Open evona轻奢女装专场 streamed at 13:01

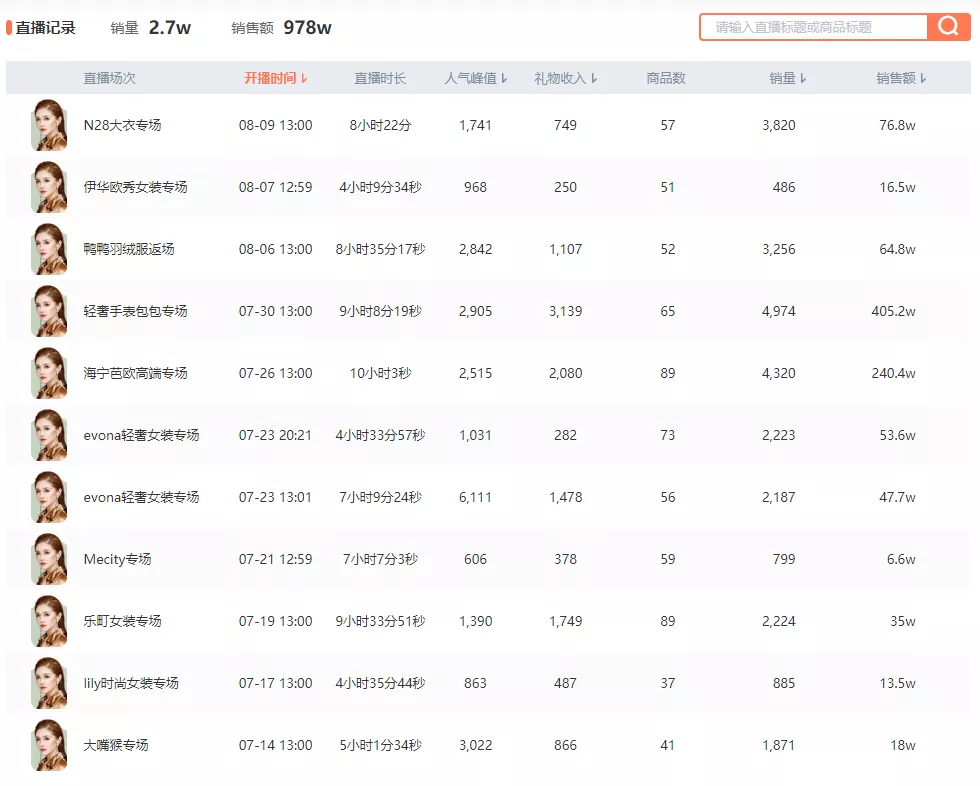[141, 497]
